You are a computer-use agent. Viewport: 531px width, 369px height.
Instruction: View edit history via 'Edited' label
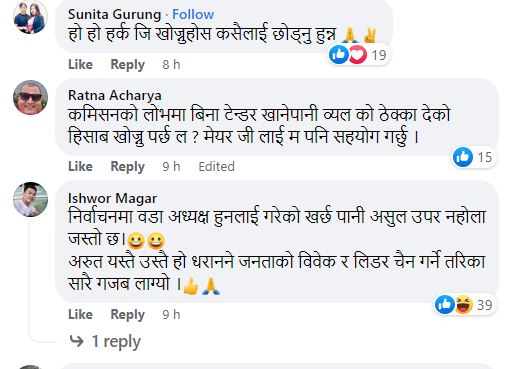[216, 166]
